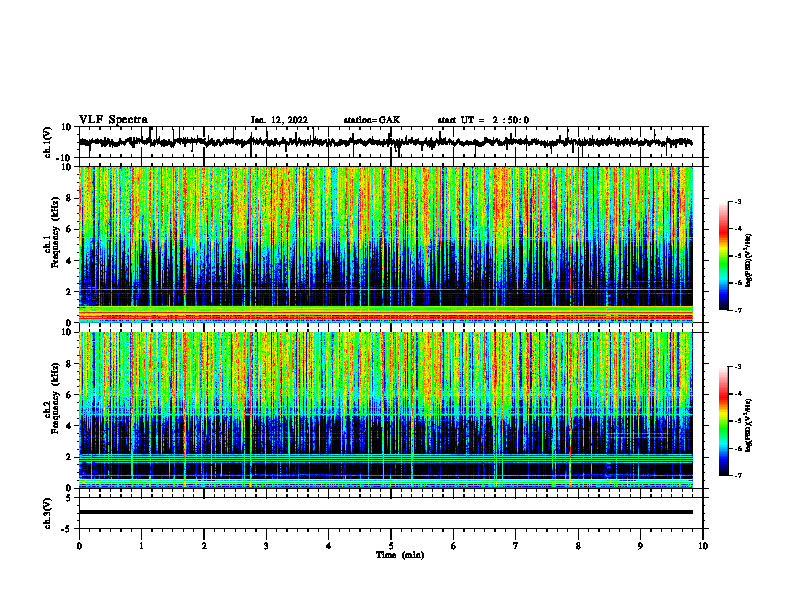The width and height of the screenshot is (792, 612).
Task: Click time axis tick label '2'
Action: tap(204, 546)
